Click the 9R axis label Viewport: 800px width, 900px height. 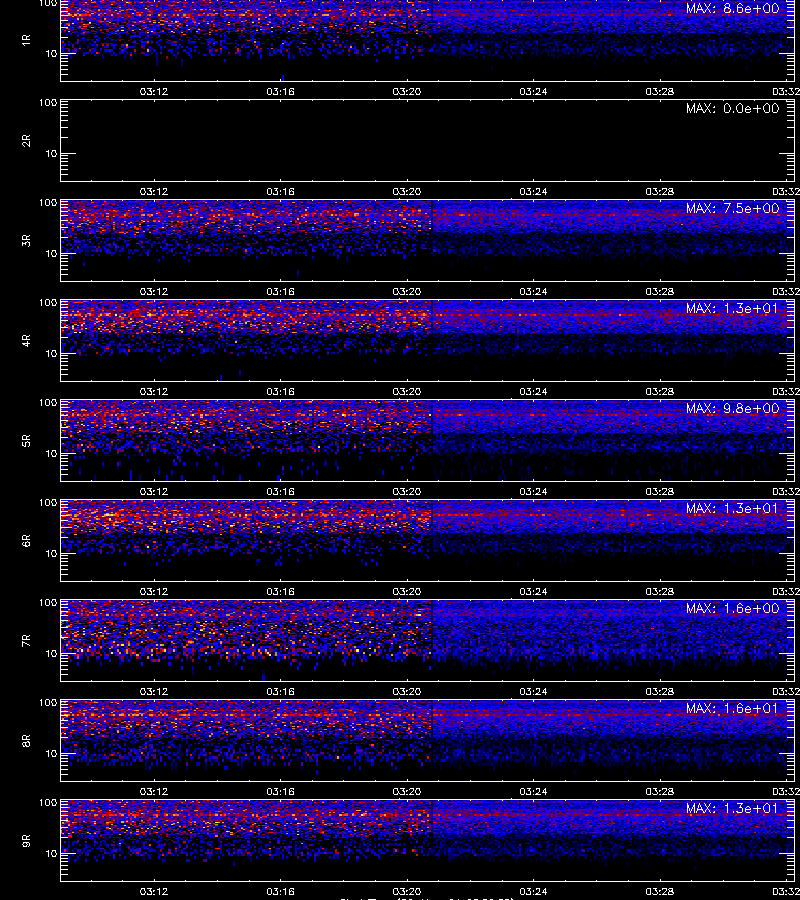point(26,840)
